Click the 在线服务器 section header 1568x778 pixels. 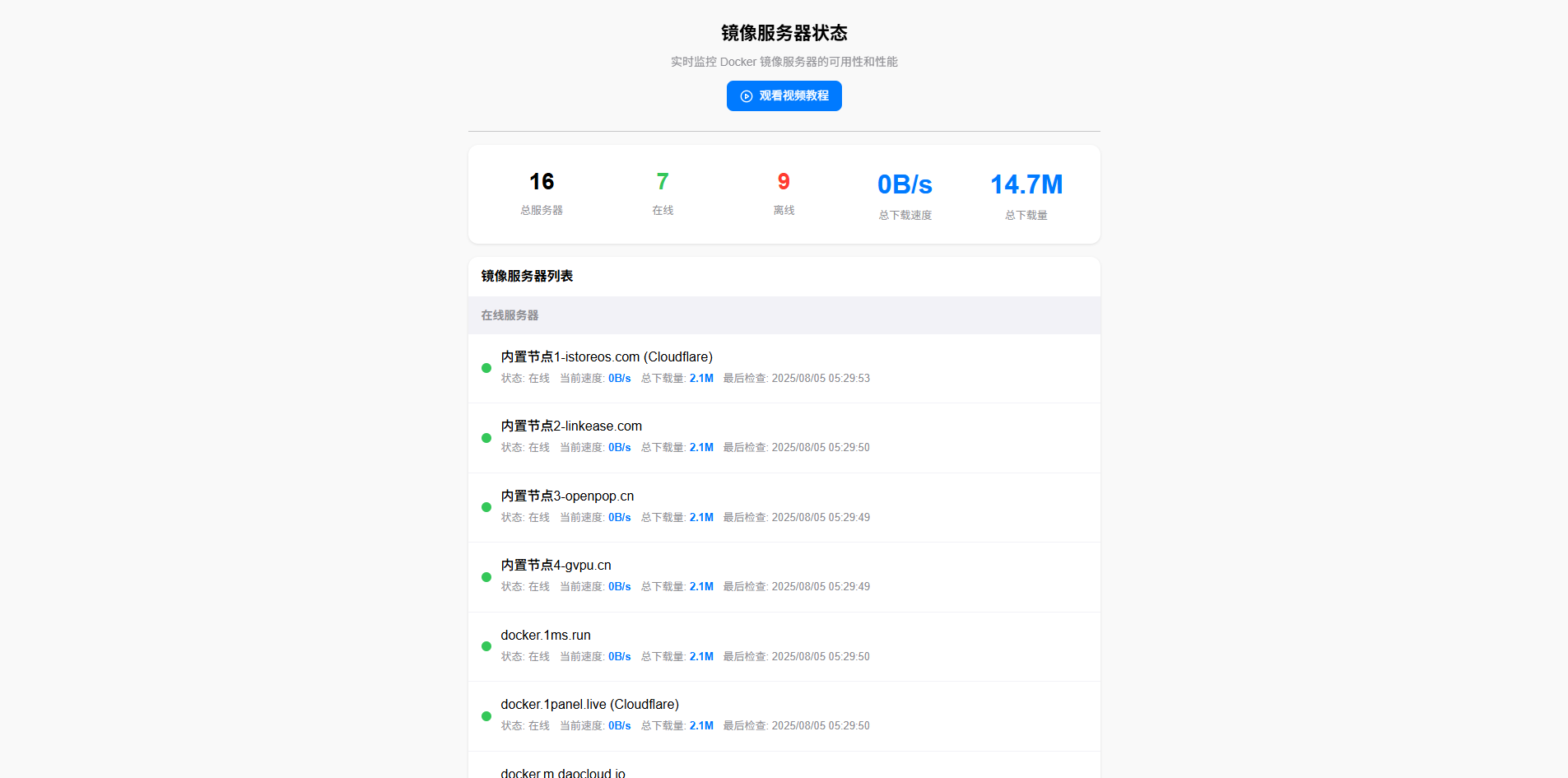509,315
